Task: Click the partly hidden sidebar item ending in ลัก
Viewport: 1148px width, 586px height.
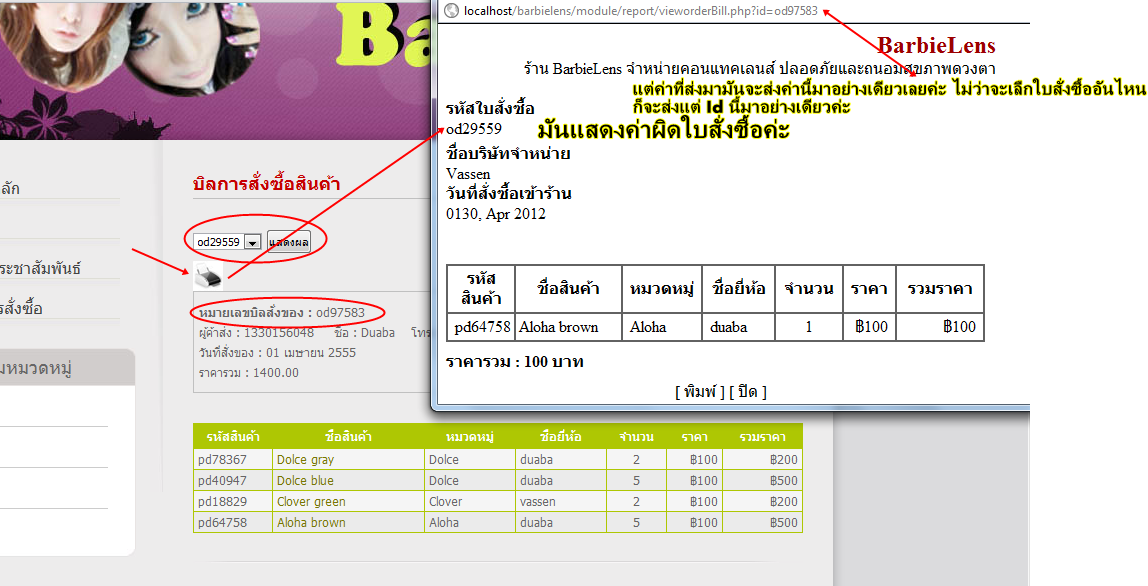Action: [10, 188]
